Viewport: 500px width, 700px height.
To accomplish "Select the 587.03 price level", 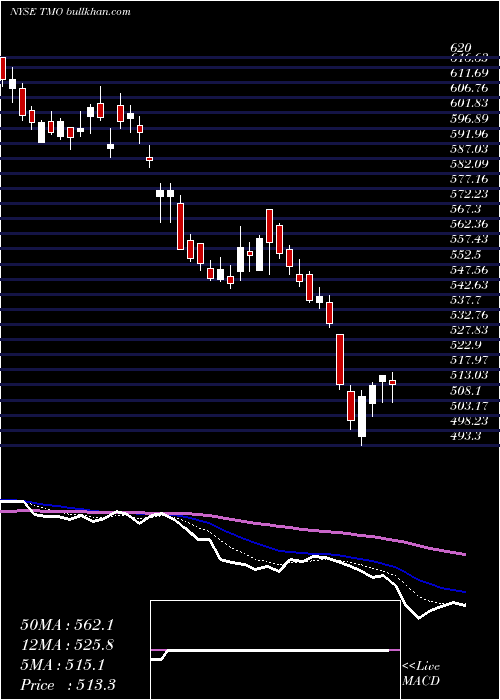I will click(x=468, y=148).
